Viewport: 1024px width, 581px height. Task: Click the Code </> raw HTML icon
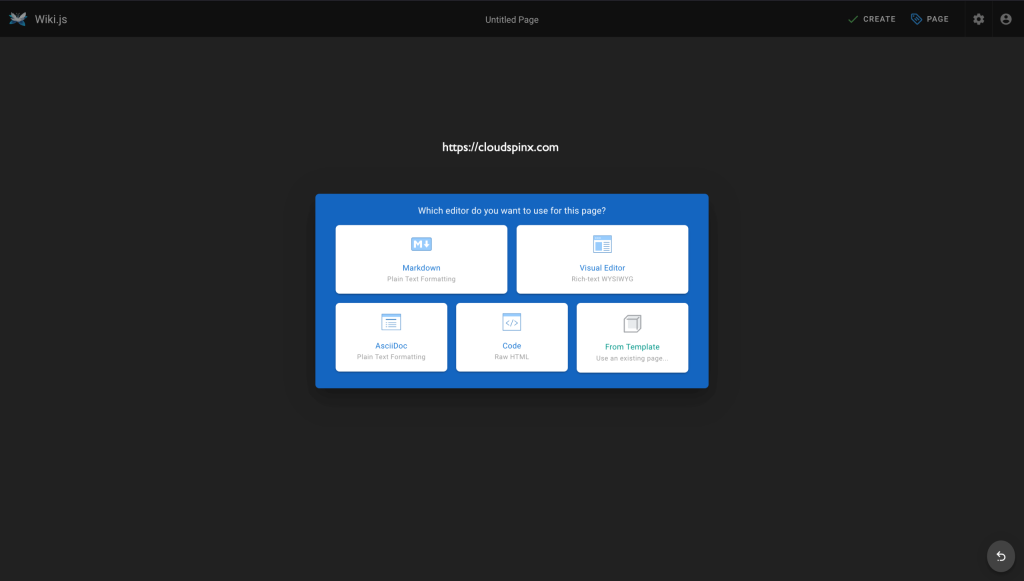tap(511, 322)
